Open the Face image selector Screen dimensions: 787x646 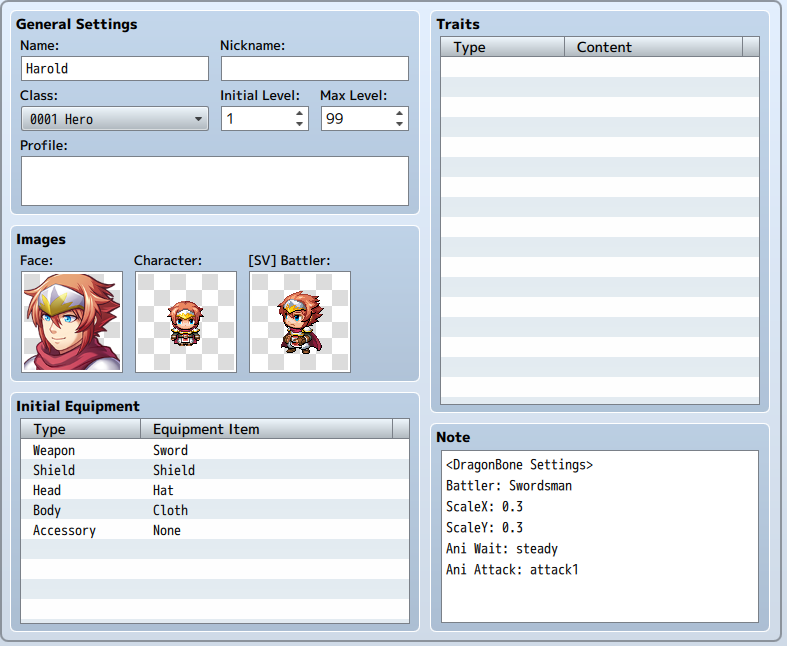tap(72, 322)
